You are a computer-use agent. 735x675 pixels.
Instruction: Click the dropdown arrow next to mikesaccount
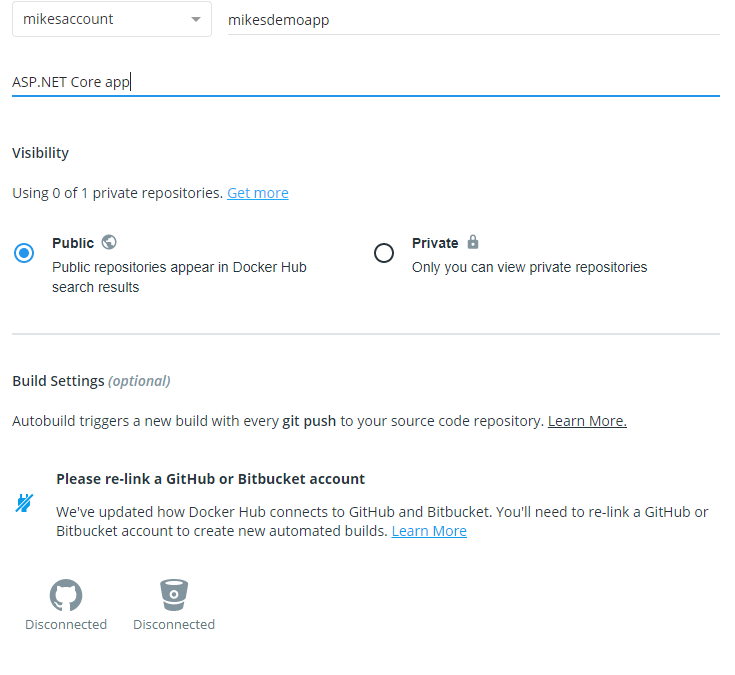(194, 20)
